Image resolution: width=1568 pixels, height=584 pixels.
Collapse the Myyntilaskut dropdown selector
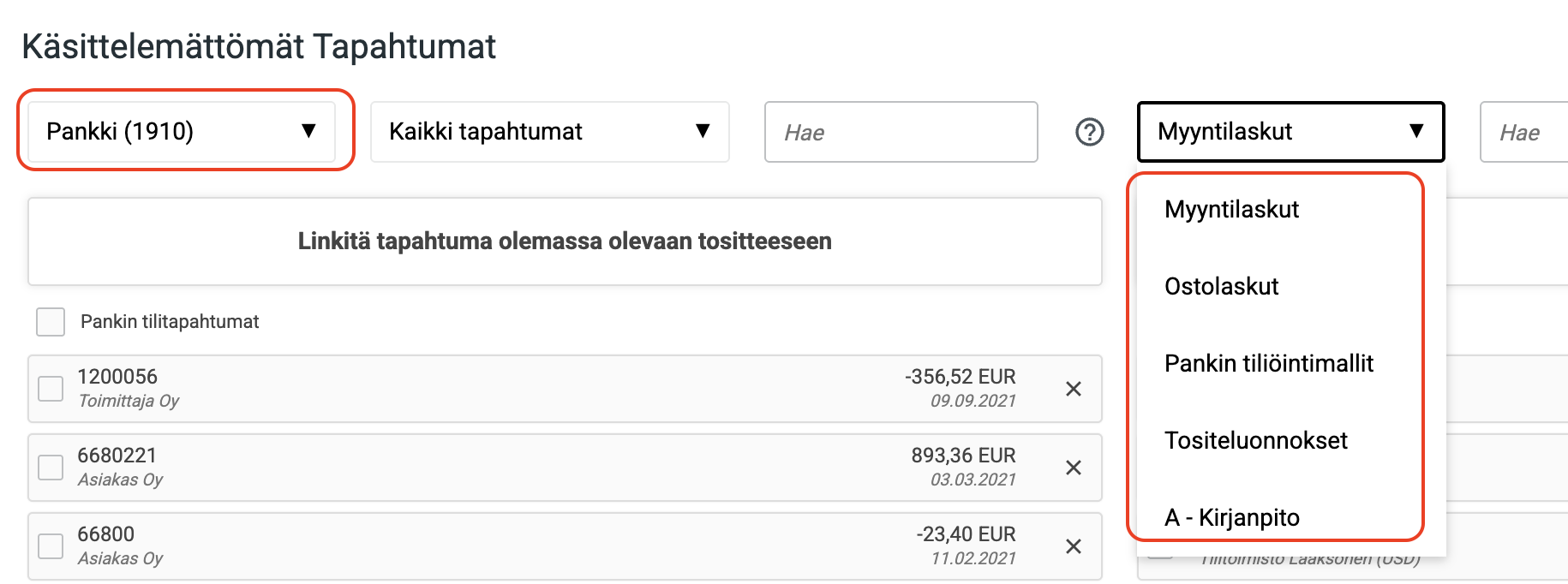[x=1290, y=132]
